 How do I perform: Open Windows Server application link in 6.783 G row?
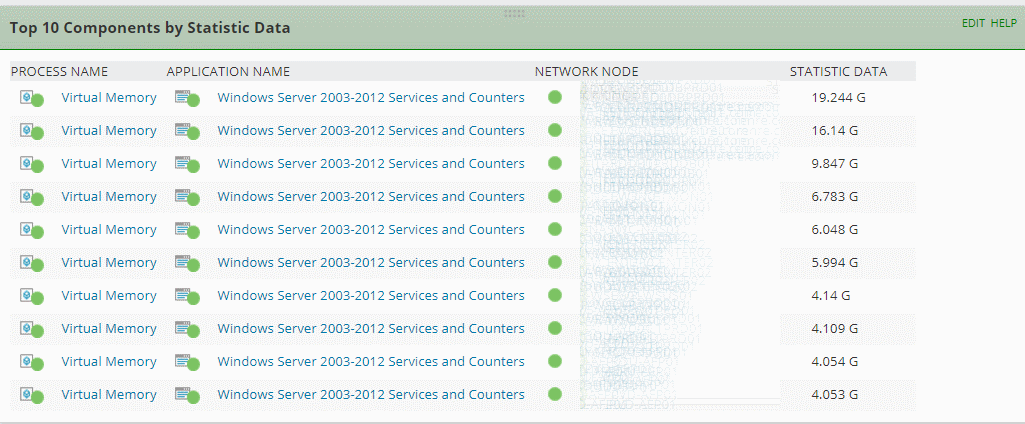tap(371, 197)
